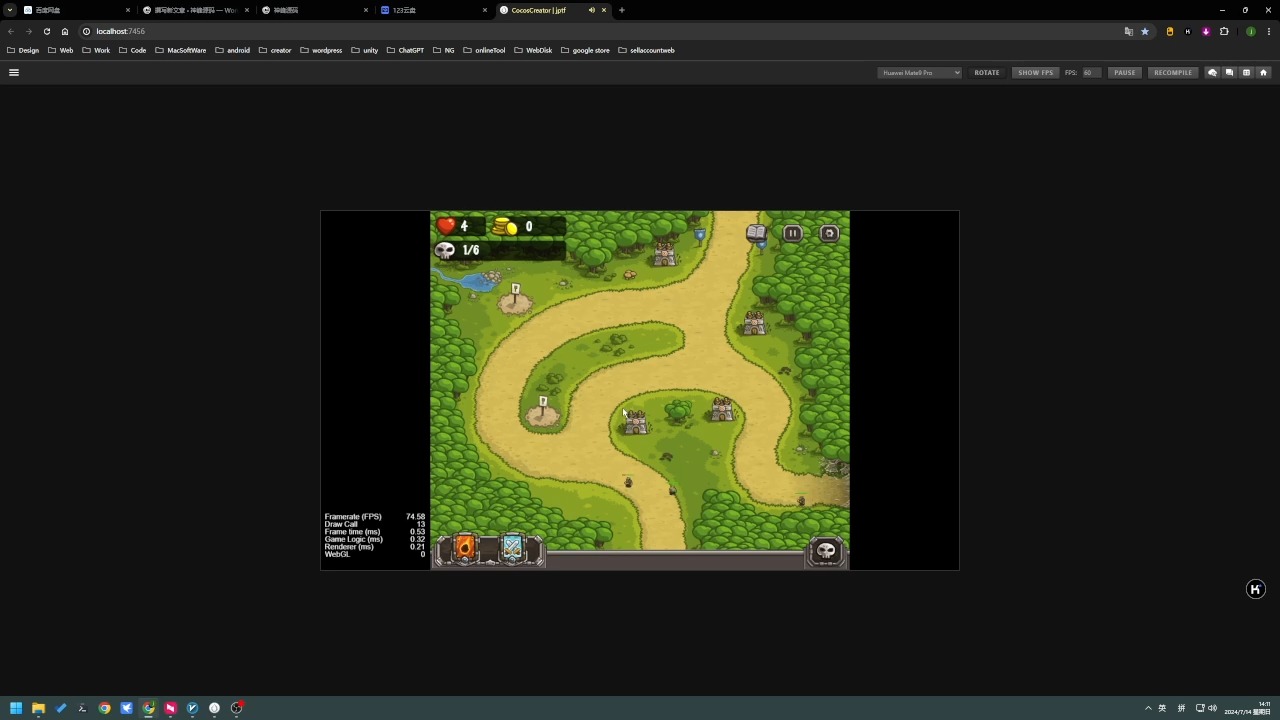Open the Design bookmarks folder
This screenshot has height=720, width=1280.
tap(23, 50)
